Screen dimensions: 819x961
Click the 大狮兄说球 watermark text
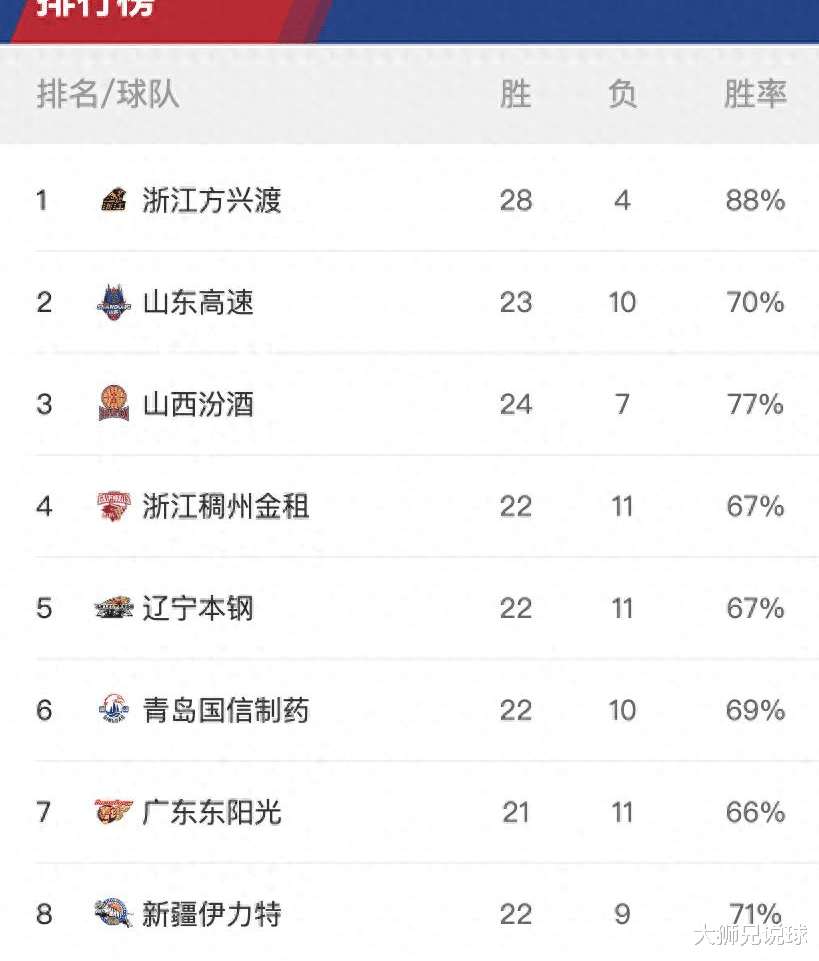click(x=752, y=935)
